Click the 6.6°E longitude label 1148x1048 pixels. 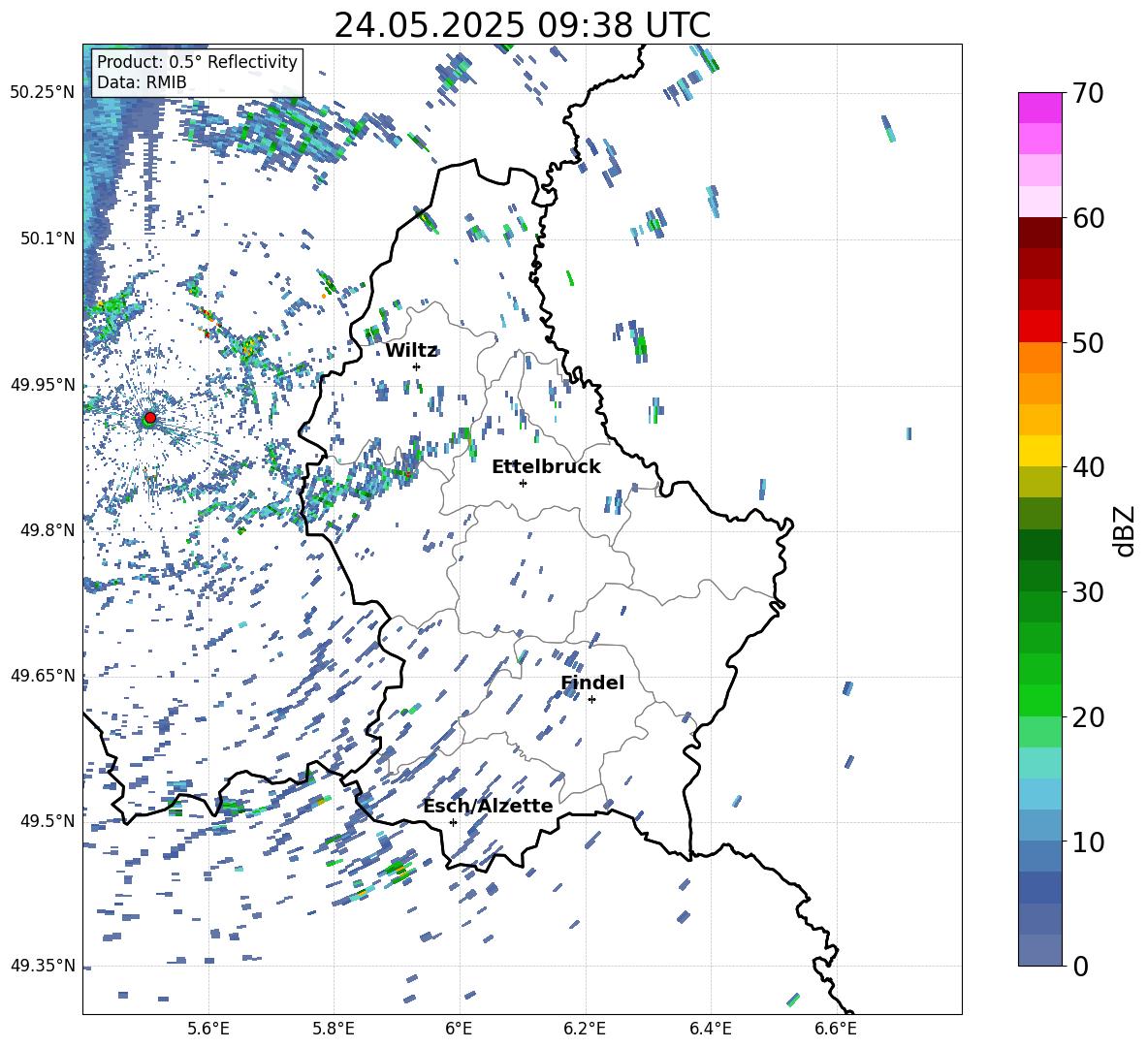click(836, 1029)
